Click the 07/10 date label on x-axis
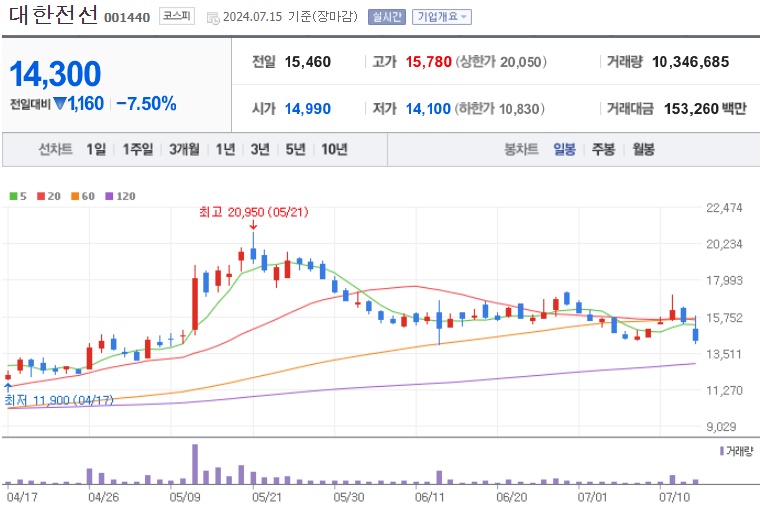 click(x=674, y=497)
